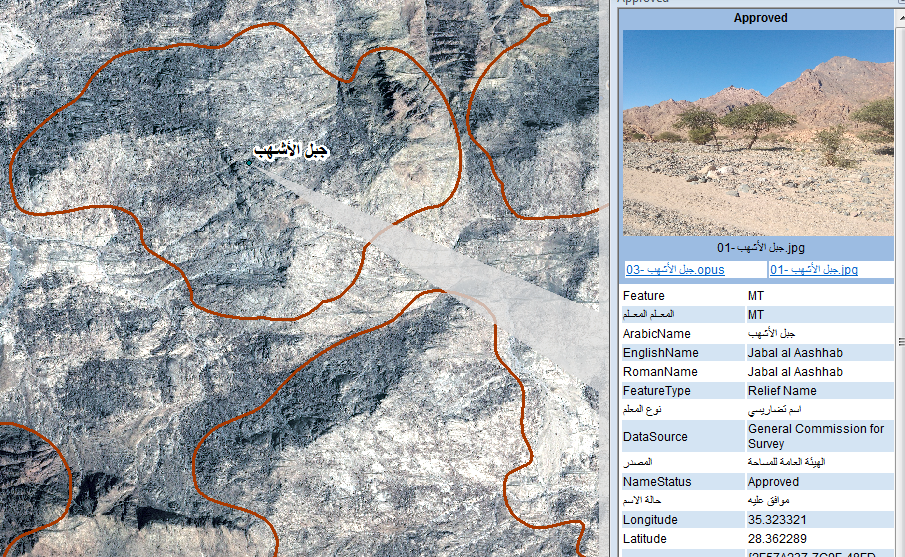Click the feature point marker on map
The image size is (905, 557).
coord(249,163)
